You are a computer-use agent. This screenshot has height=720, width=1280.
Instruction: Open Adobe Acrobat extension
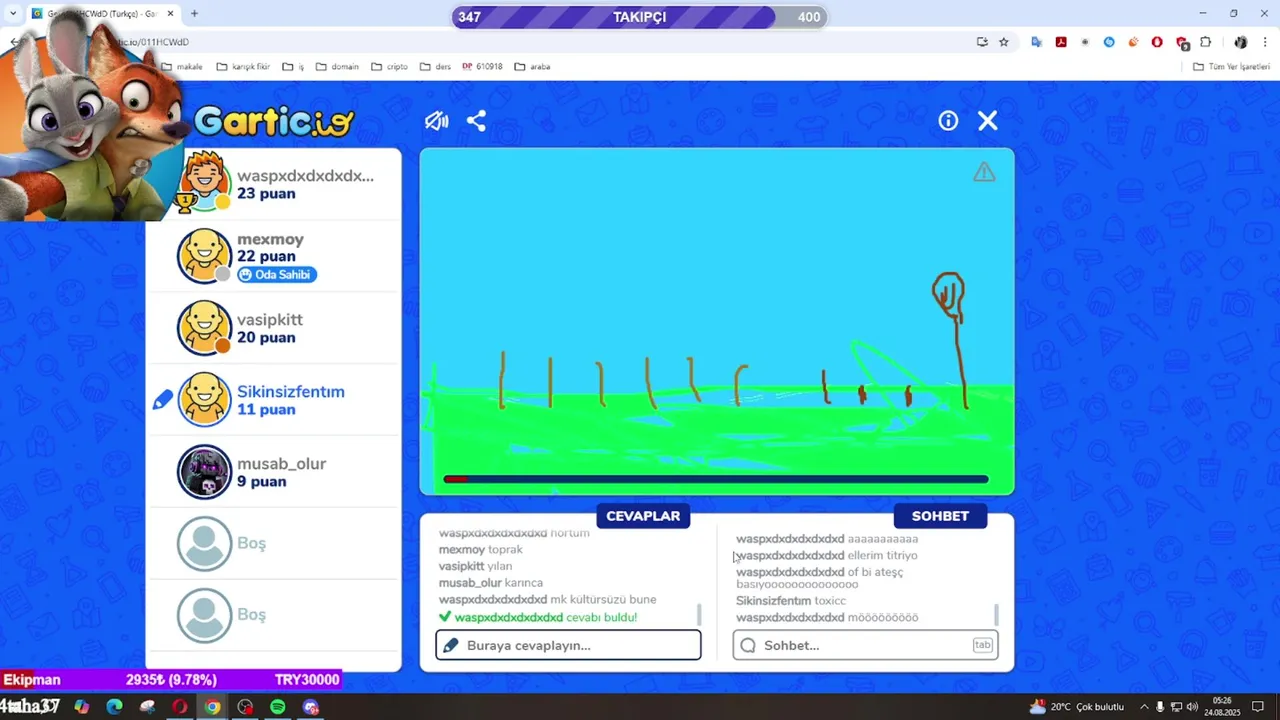[x=1061, y=42]
